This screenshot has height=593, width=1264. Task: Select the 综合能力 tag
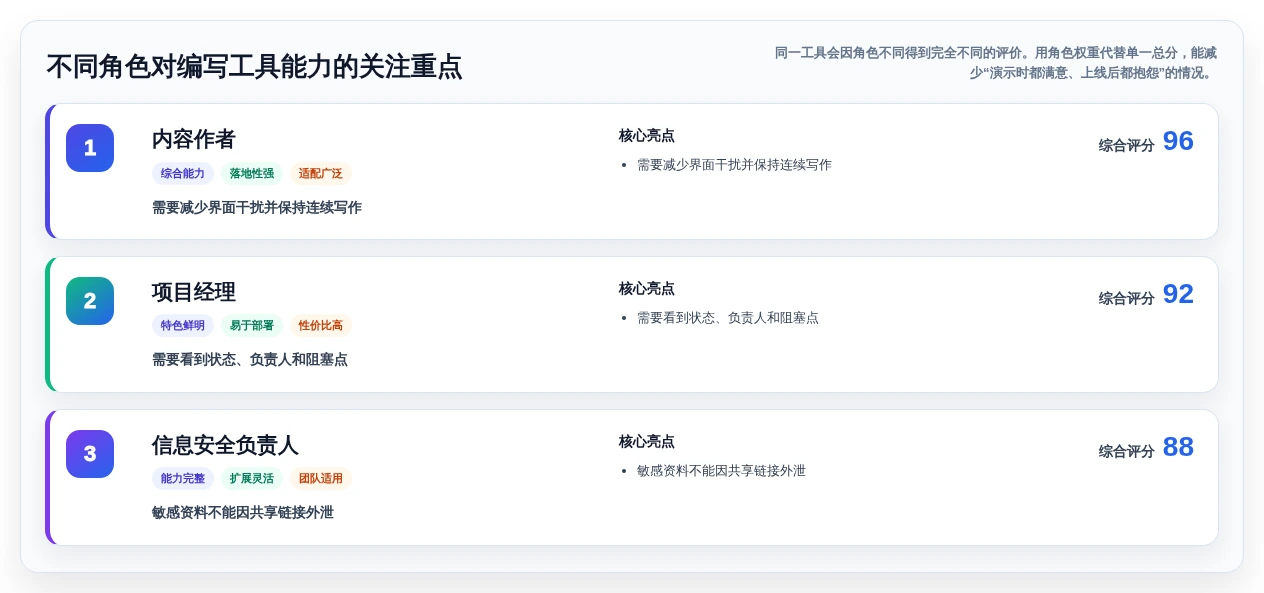[183, 173]
